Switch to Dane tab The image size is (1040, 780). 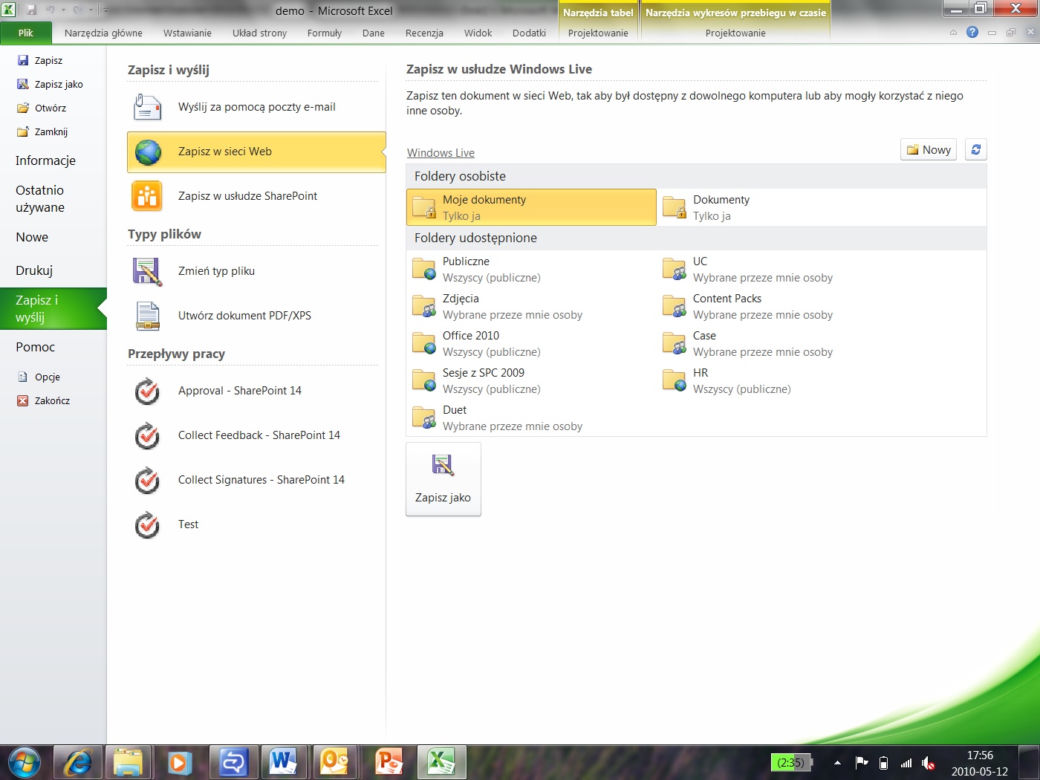pos(373,32)
